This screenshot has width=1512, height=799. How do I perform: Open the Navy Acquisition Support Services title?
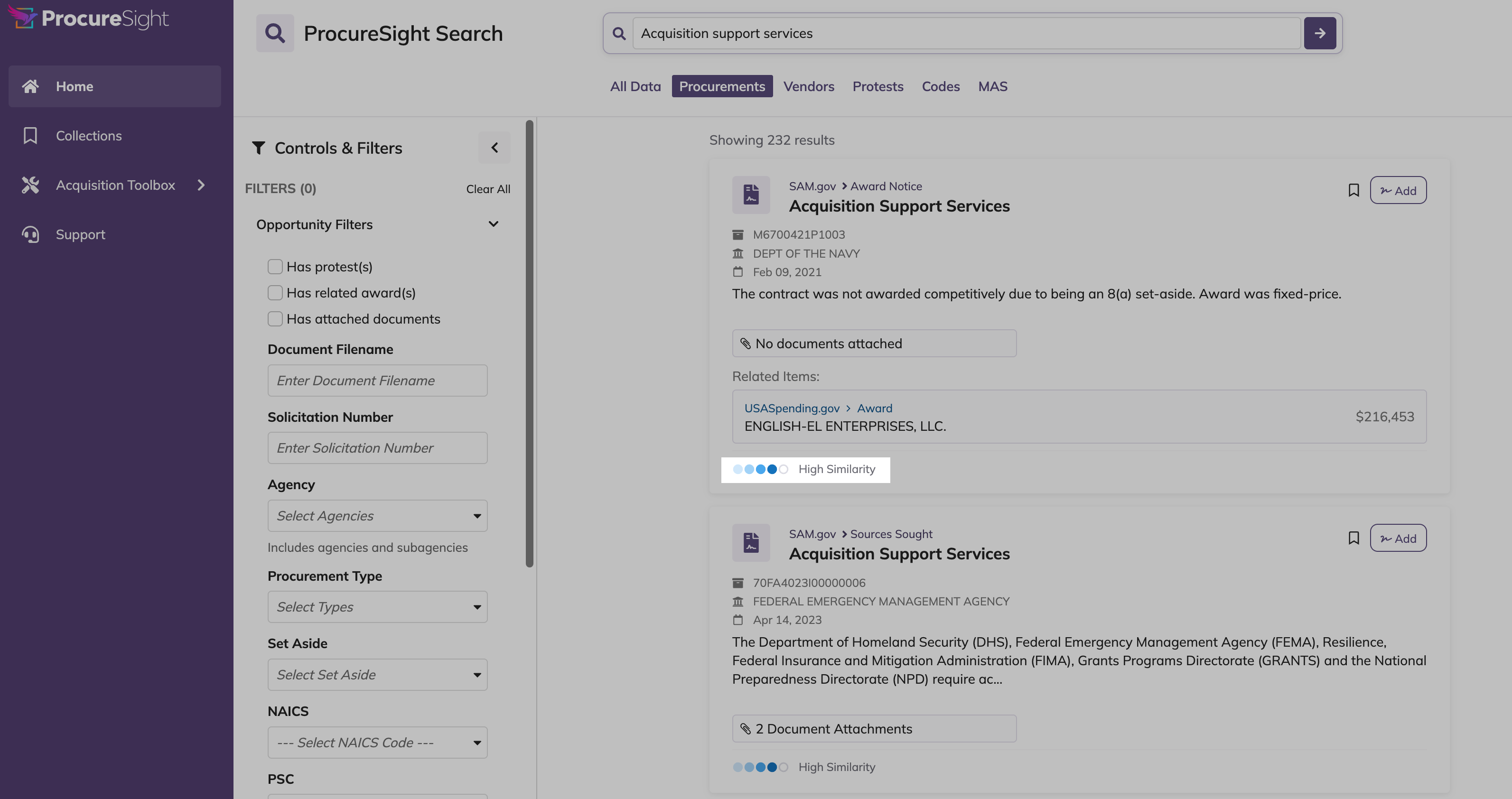point(899,206)
